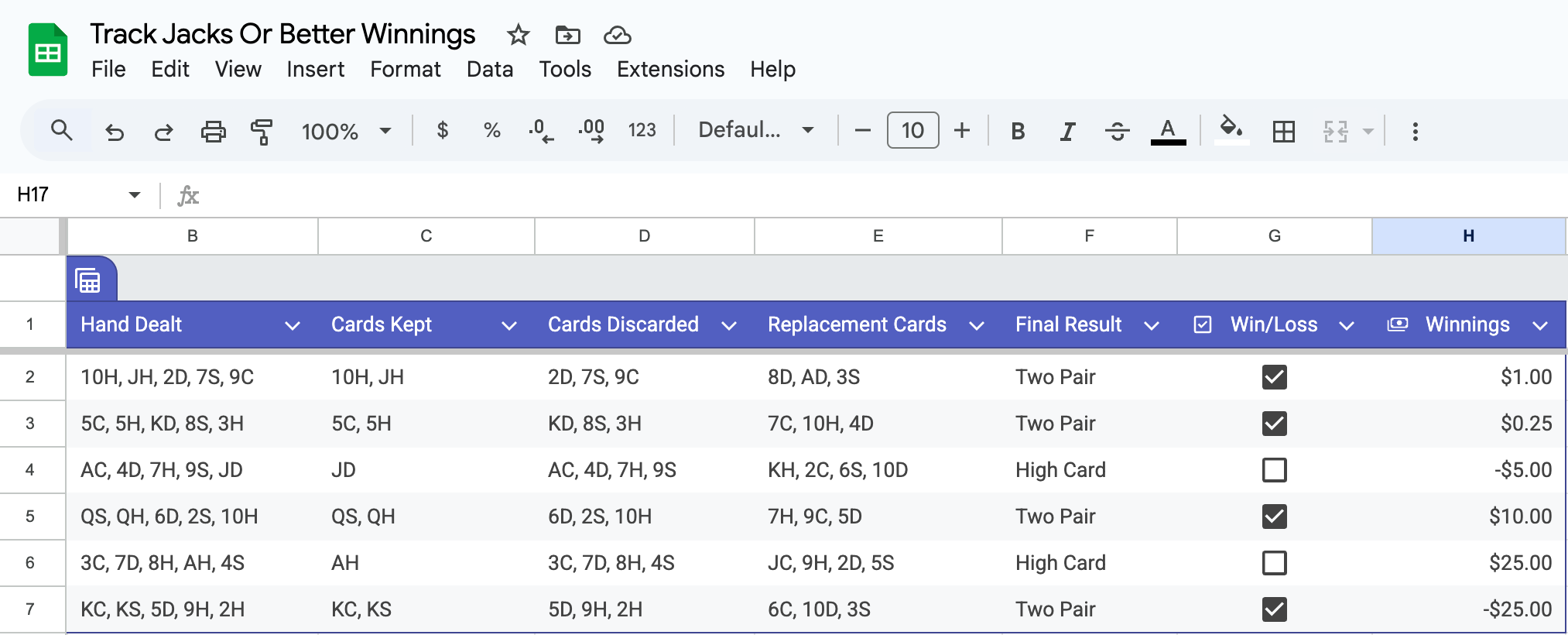
Task: Expand the Hand Dealt column menu
Action: (292, 325)
